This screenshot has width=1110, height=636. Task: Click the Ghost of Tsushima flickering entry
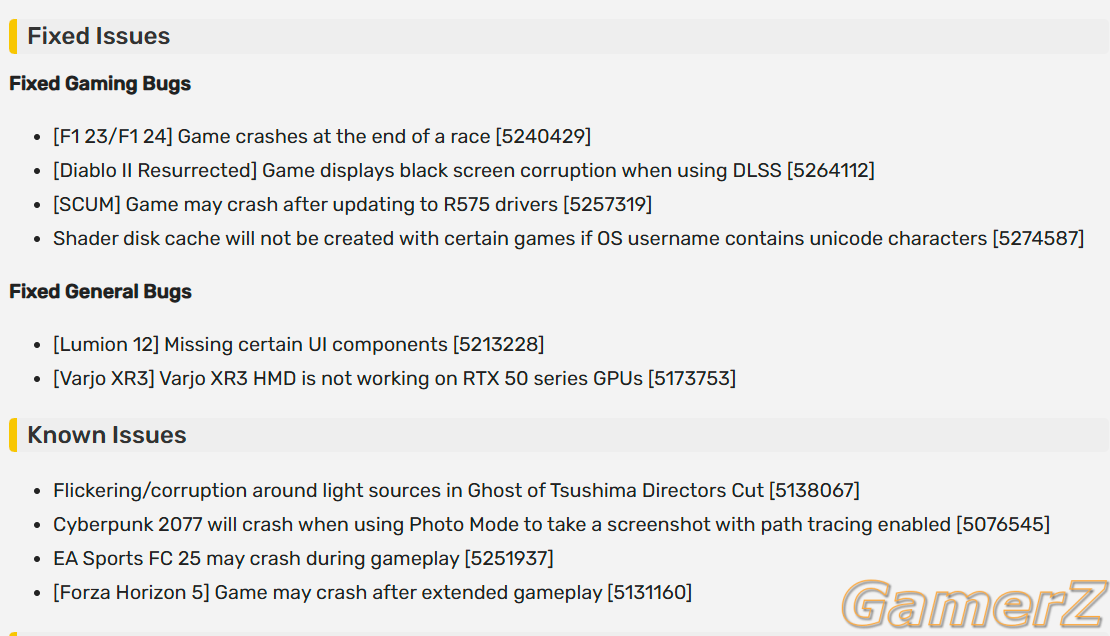457,490
